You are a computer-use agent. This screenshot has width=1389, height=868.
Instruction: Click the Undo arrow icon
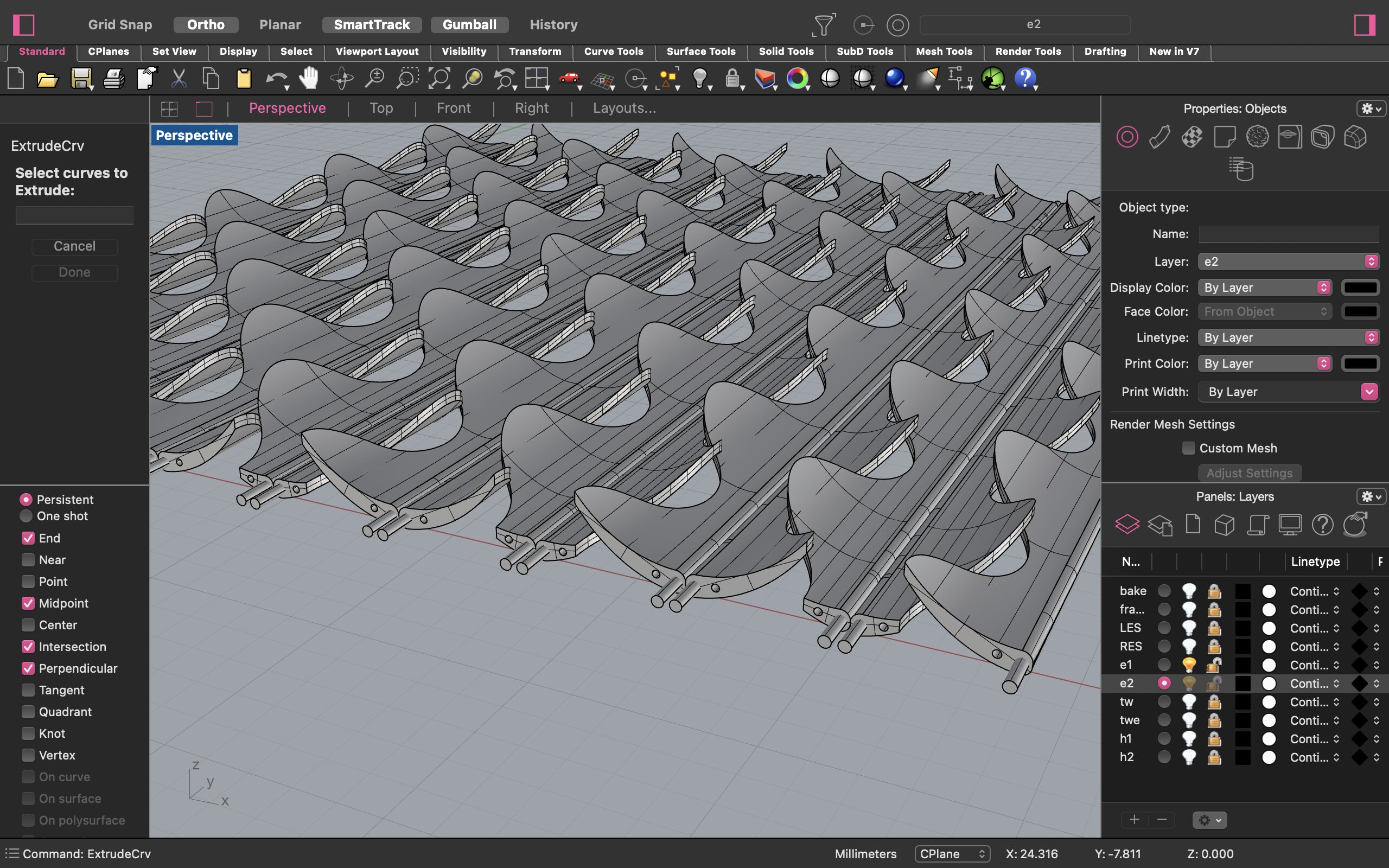click(x=277, y=78)
